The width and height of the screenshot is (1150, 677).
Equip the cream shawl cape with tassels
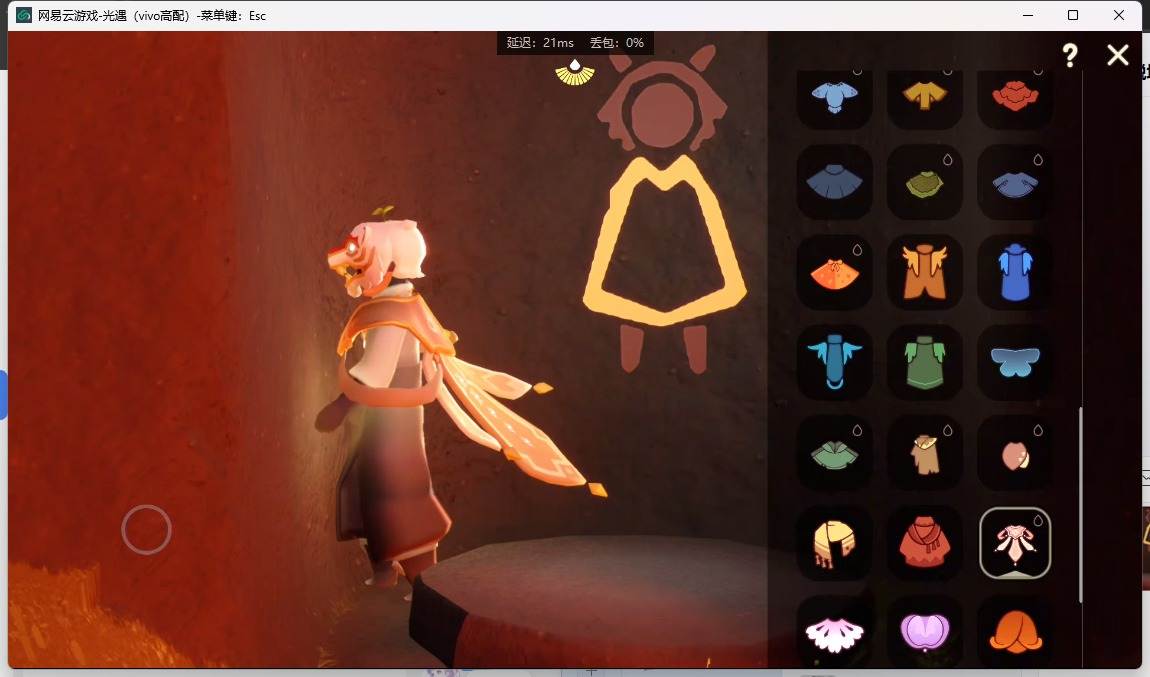click(835, 543)
